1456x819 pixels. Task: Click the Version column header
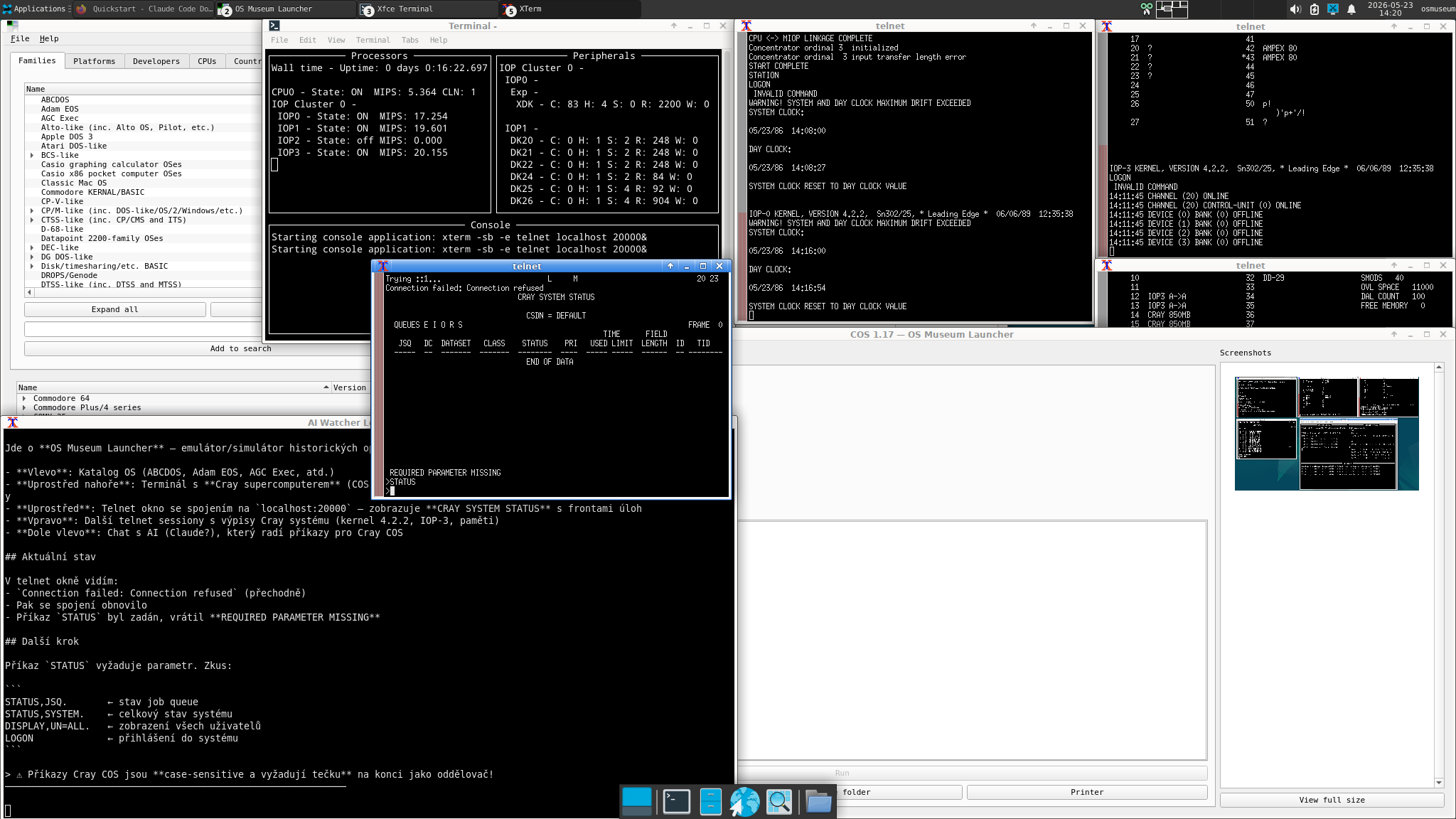coord(350,387)
